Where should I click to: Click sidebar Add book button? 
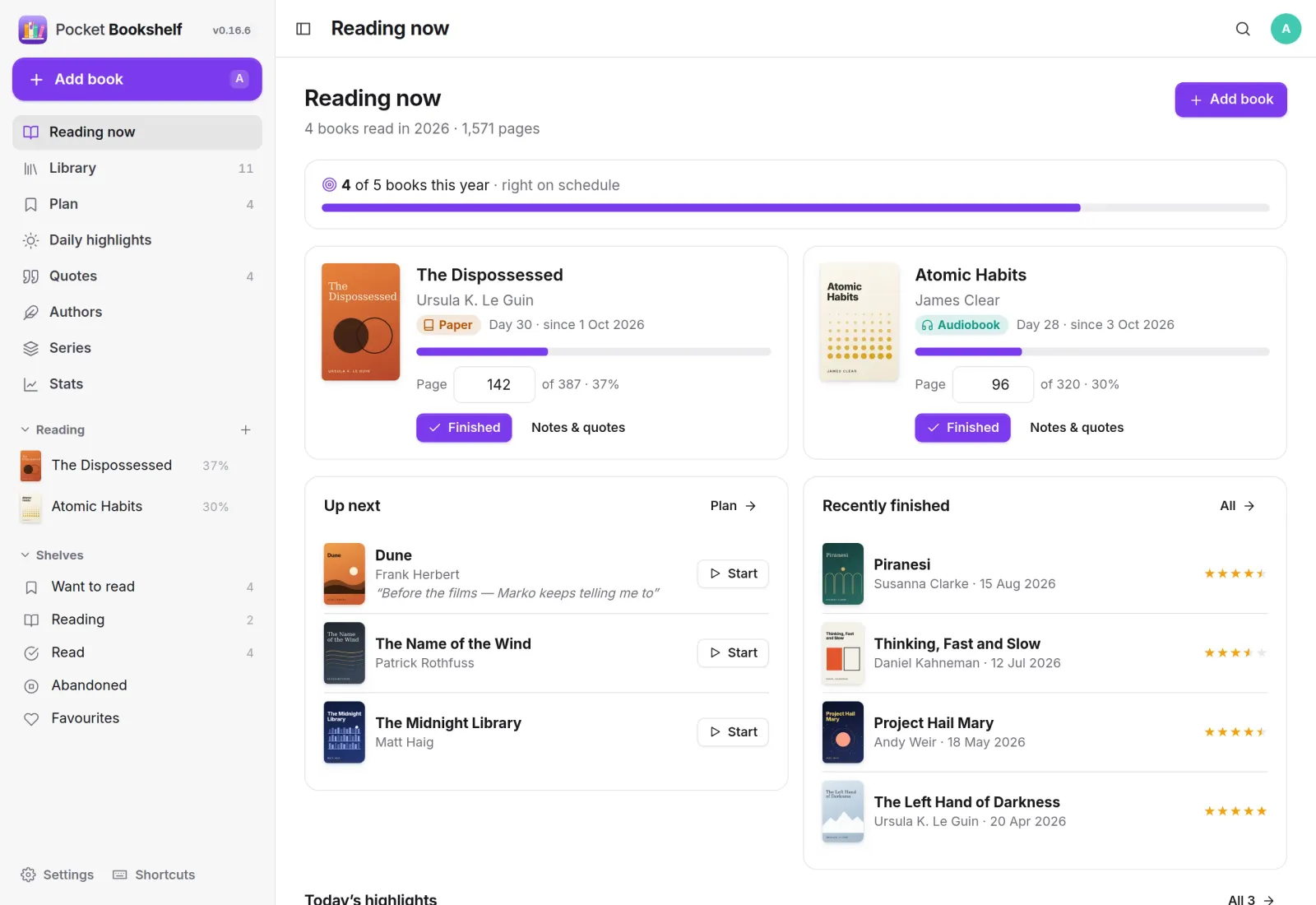[x=137, y=79]
